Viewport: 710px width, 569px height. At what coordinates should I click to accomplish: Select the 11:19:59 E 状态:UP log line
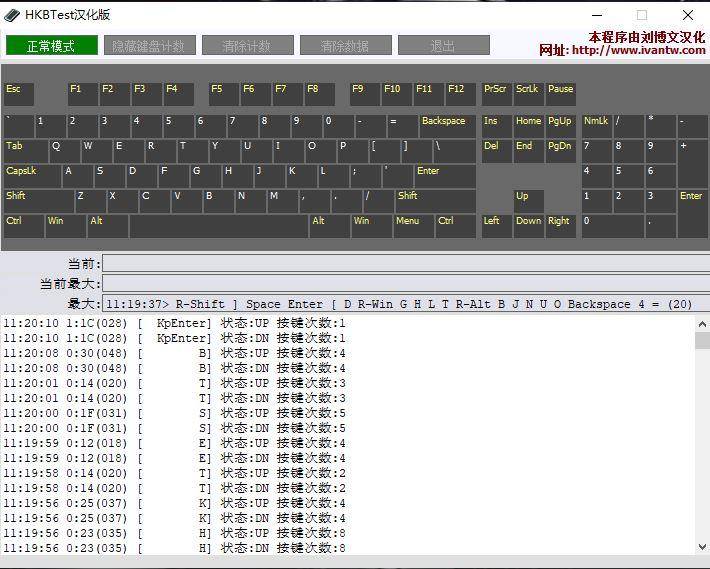click(x=175, y=443)
